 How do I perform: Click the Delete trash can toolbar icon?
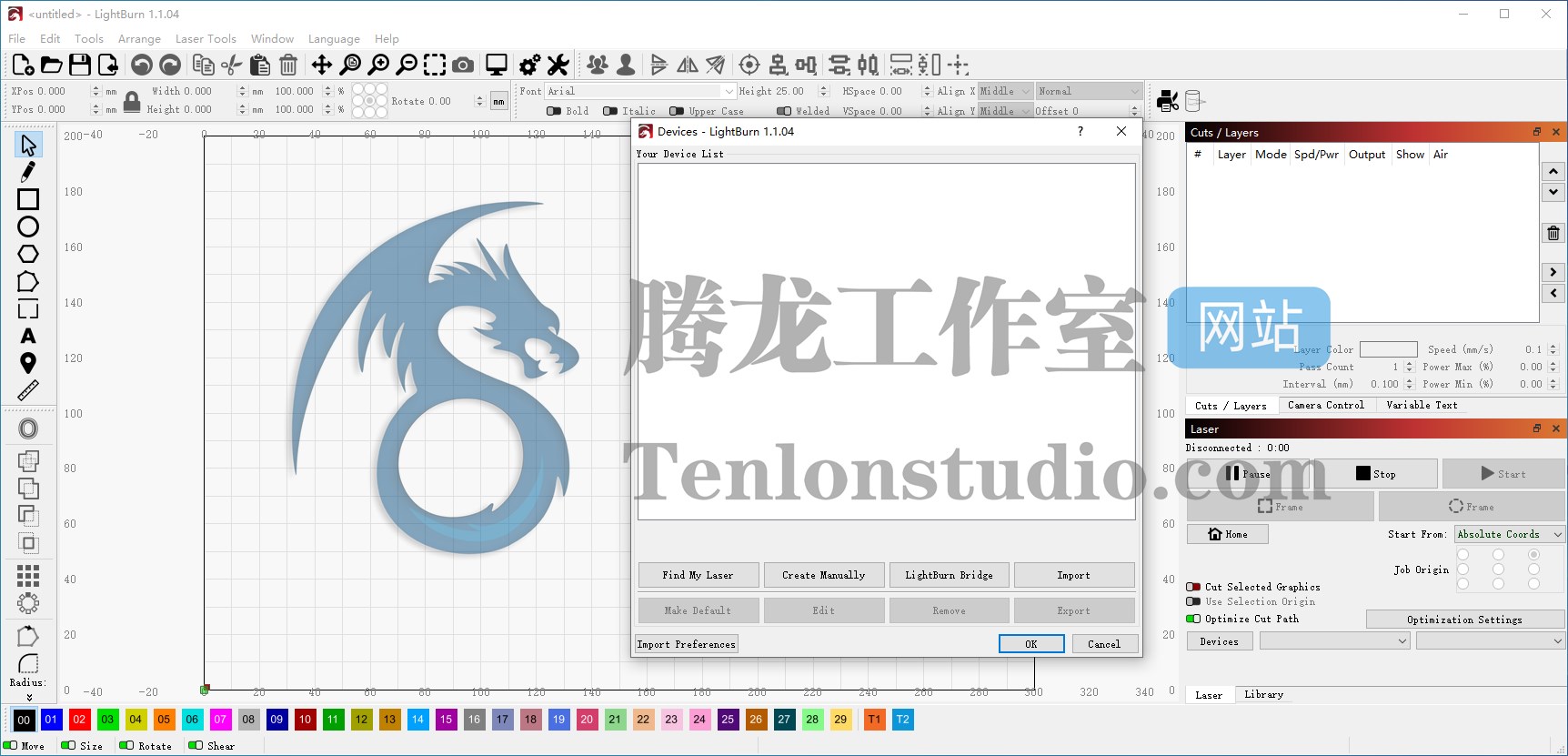(x=288, y=65)
